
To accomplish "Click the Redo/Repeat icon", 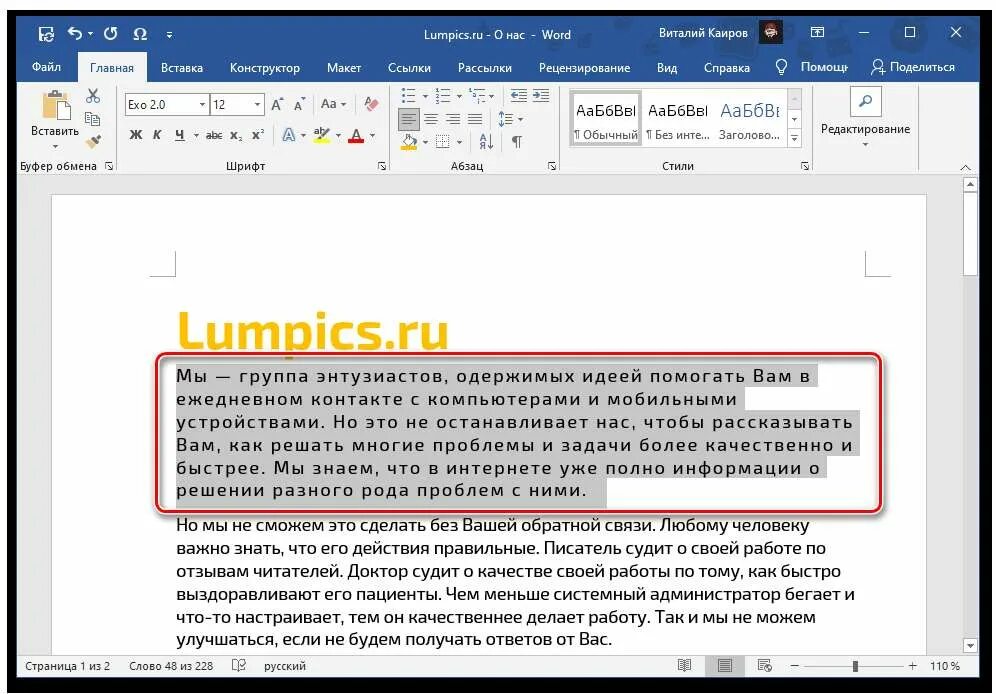I will pos(111,33).
